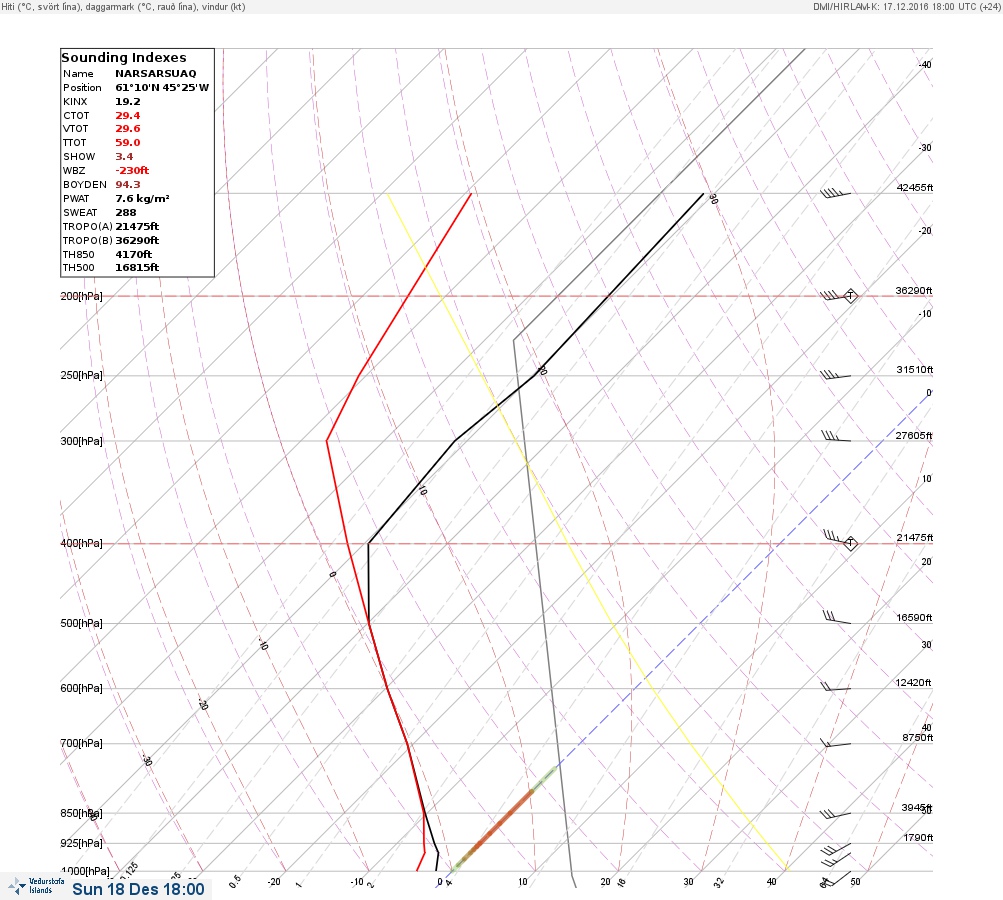Click the 31510ft height label

(915, 370)
